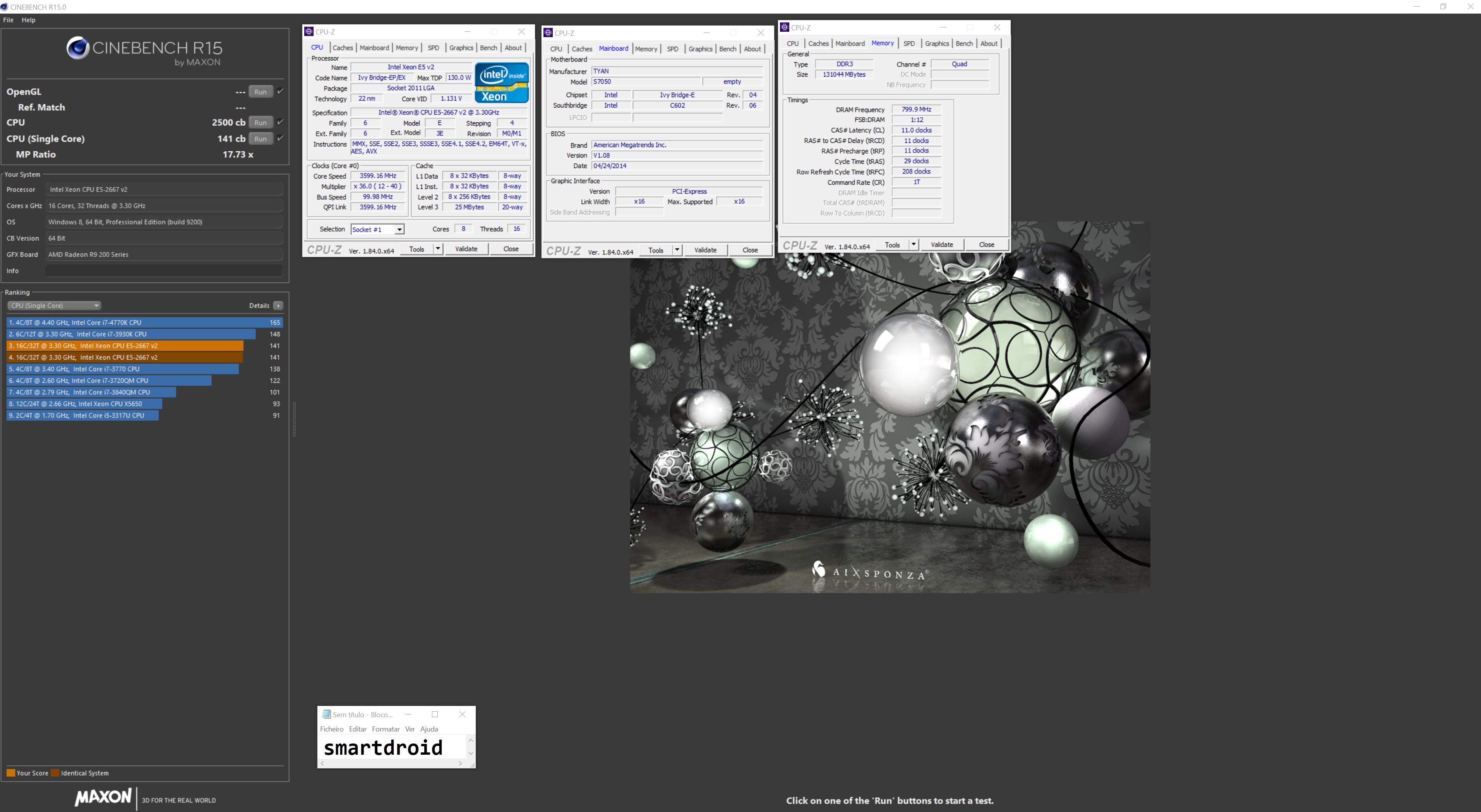Click Notepad vertical scrollbar down arrow
This screenshot has width=1481, height=812.
click(x=471, y=754)
